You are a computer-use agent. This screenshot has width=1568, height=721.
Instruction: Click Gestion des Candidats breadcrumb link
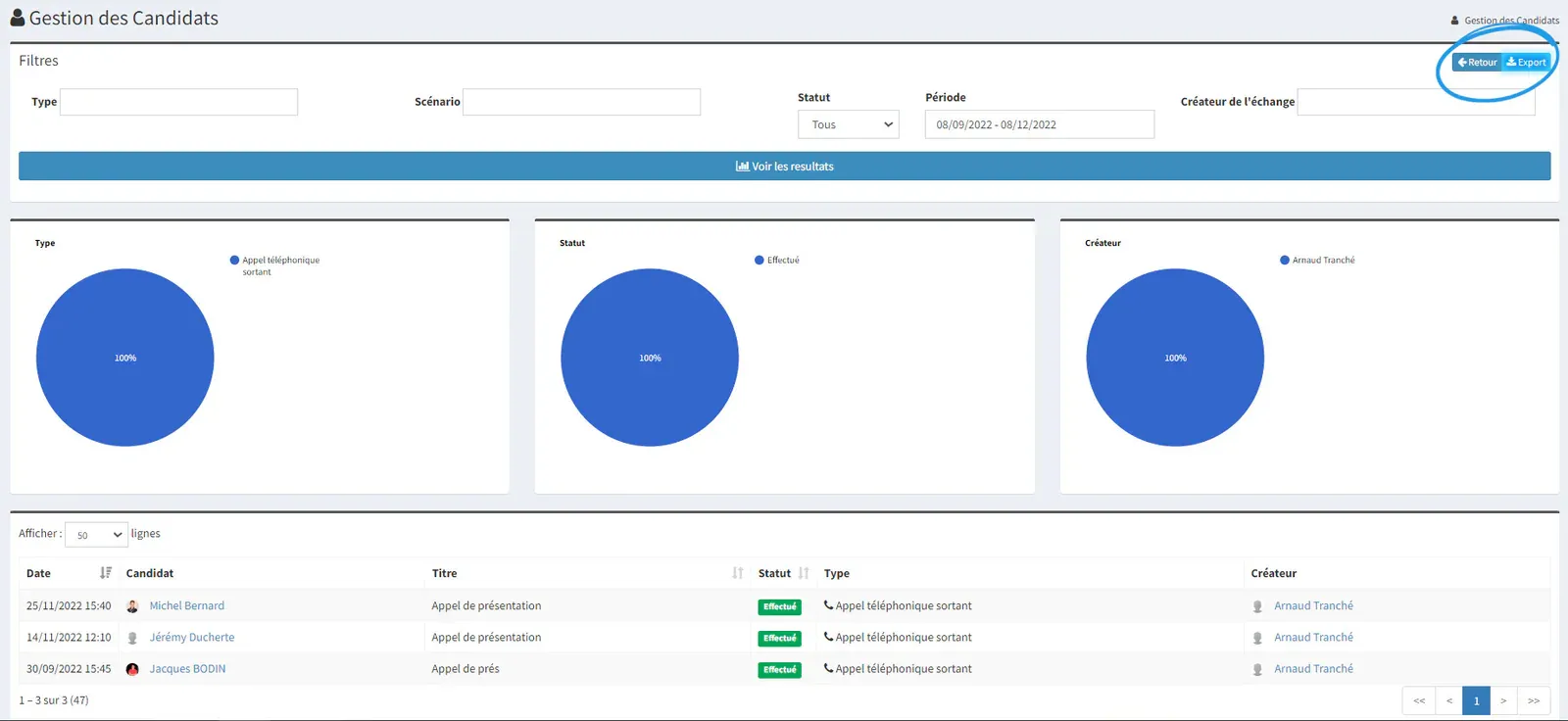pos(1512,20)
